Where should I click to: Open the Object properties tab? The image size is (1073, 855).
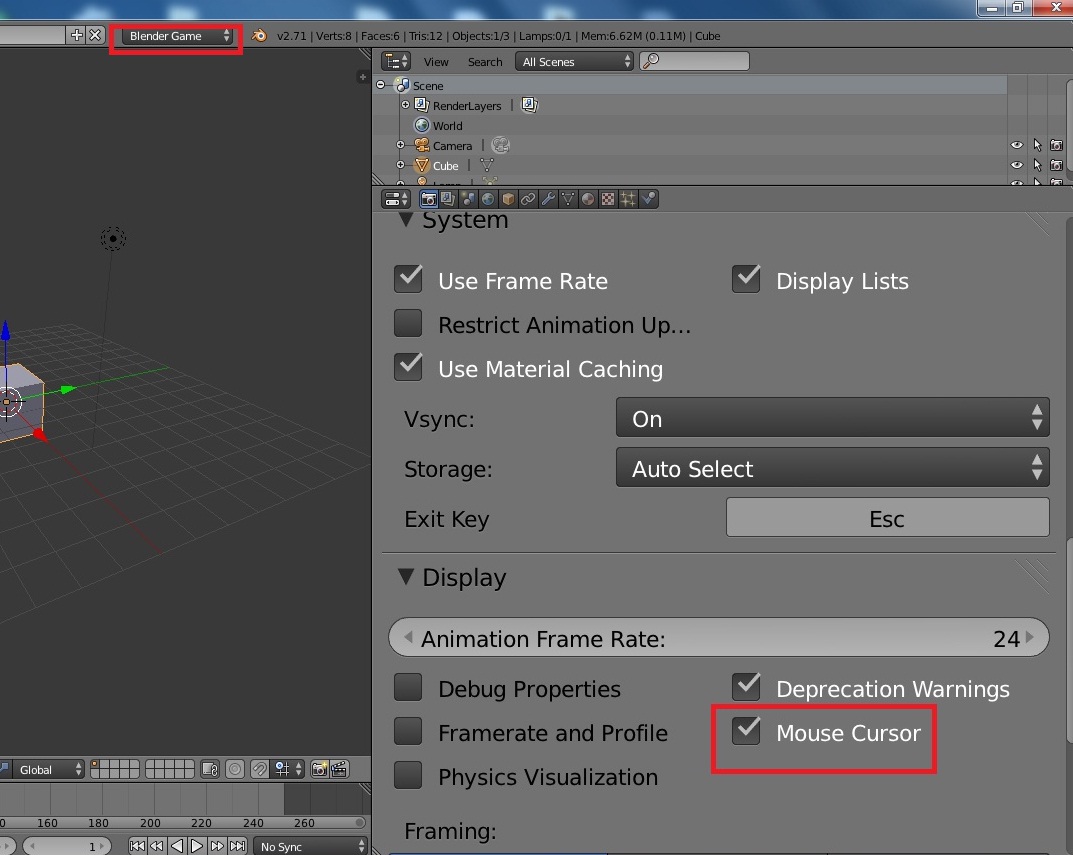click(508, 199)
